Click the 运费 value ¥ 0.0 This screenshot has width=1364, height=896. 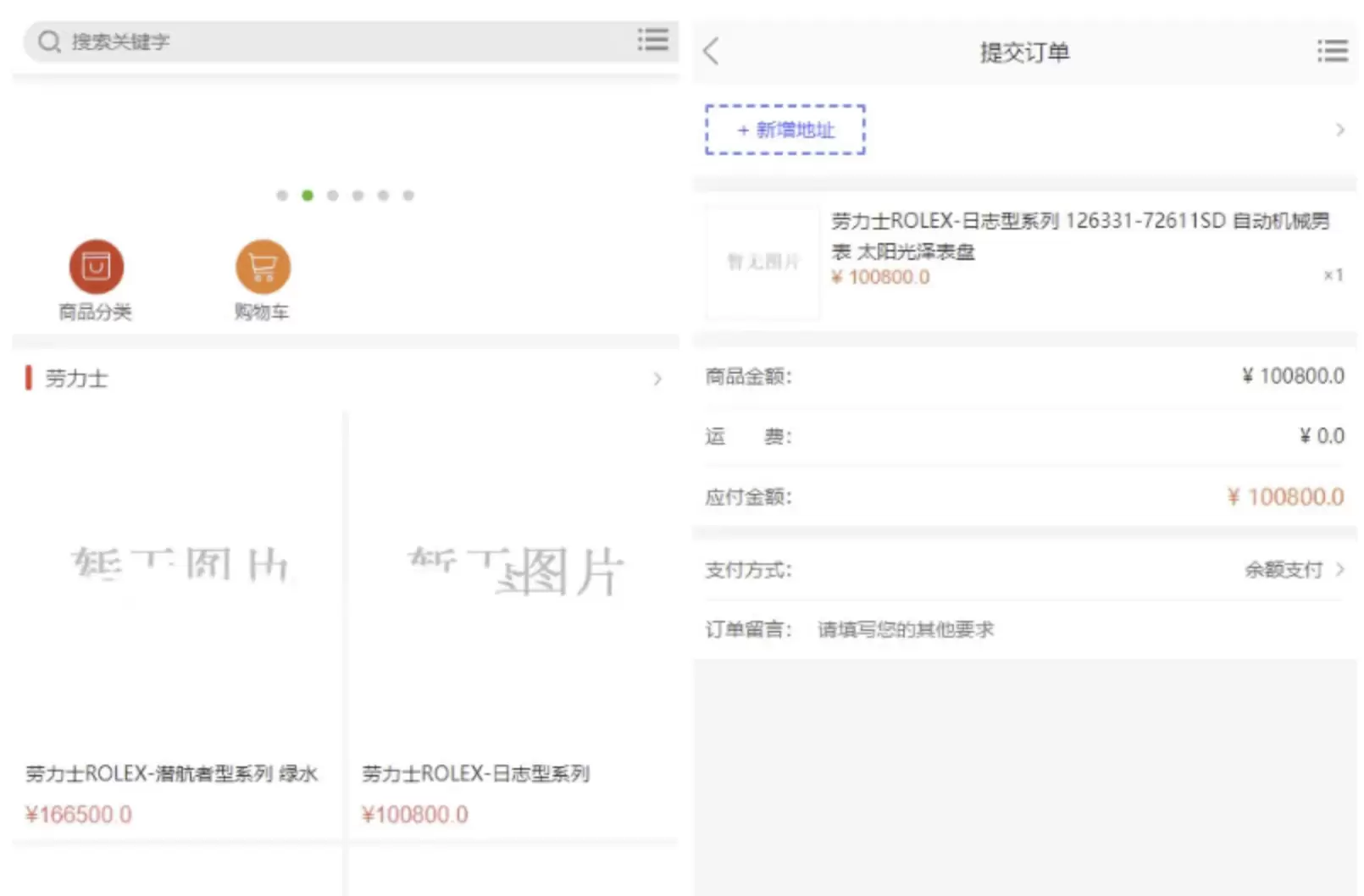(1322, 436)
